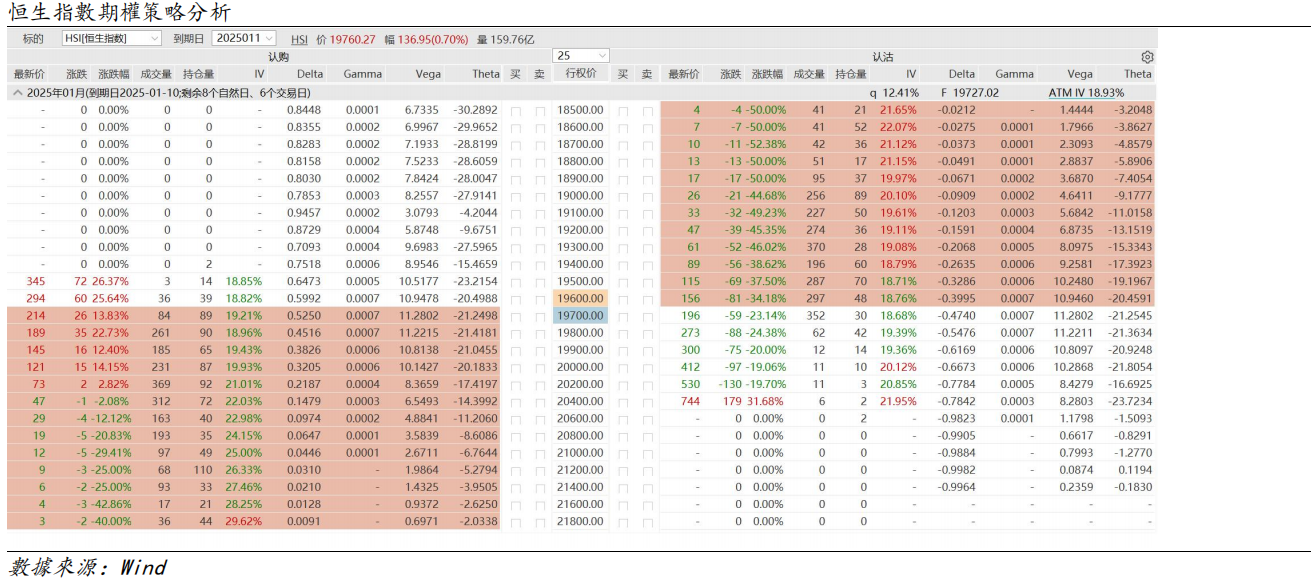Click call latest price 345
The height and width of the screenshot is (583, 1316).
pos(36,281)
